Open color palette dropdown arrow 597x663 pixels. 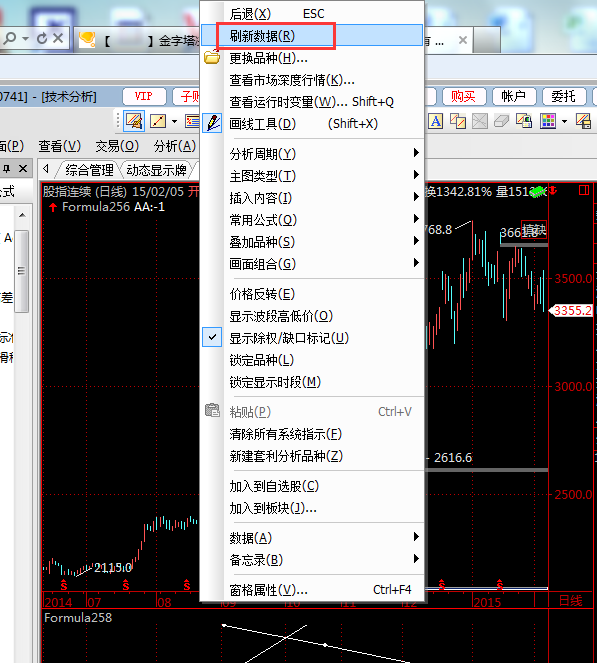(564, 122)
